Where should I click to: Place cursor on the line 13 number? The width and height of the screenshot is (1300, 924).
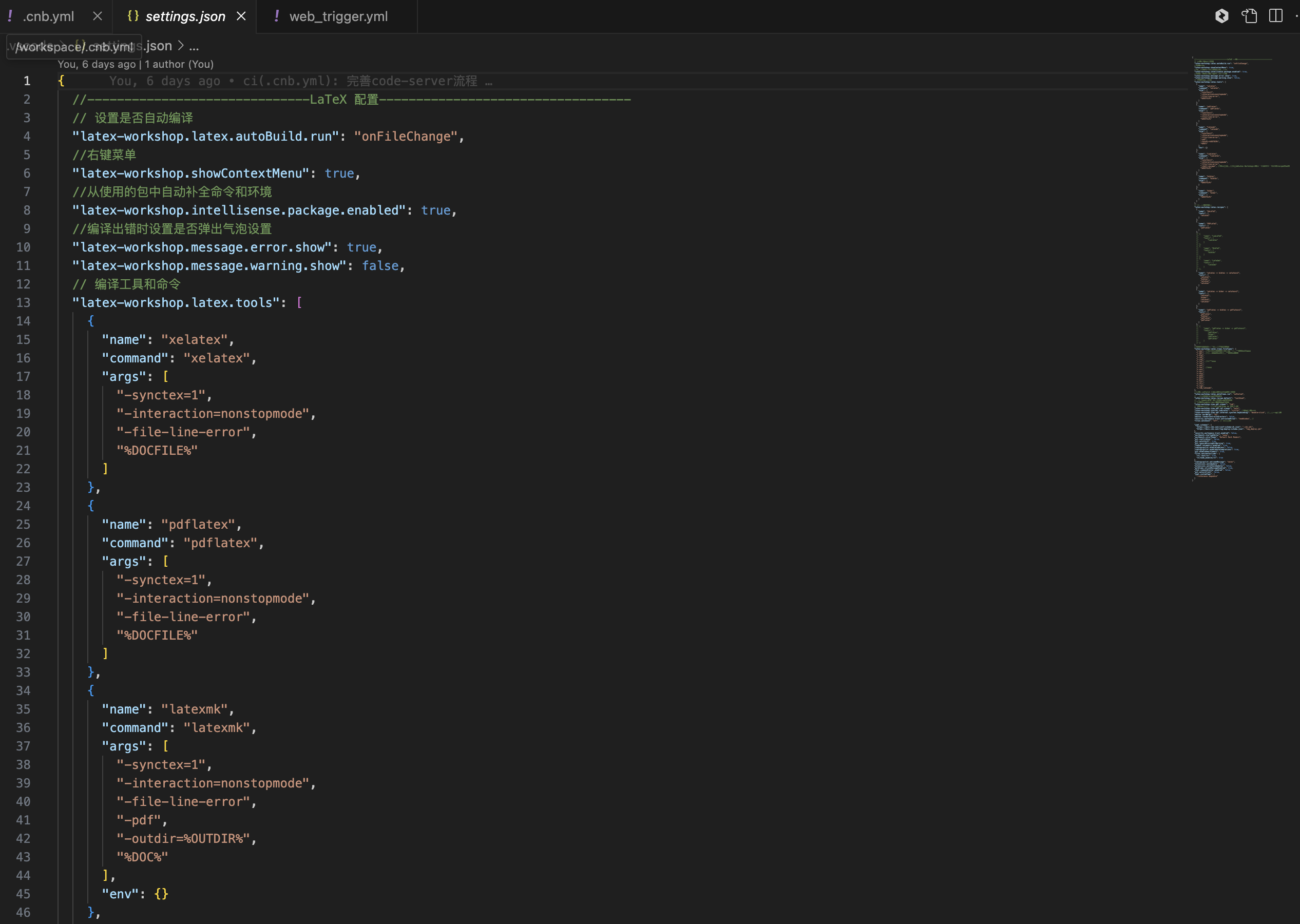23,303
